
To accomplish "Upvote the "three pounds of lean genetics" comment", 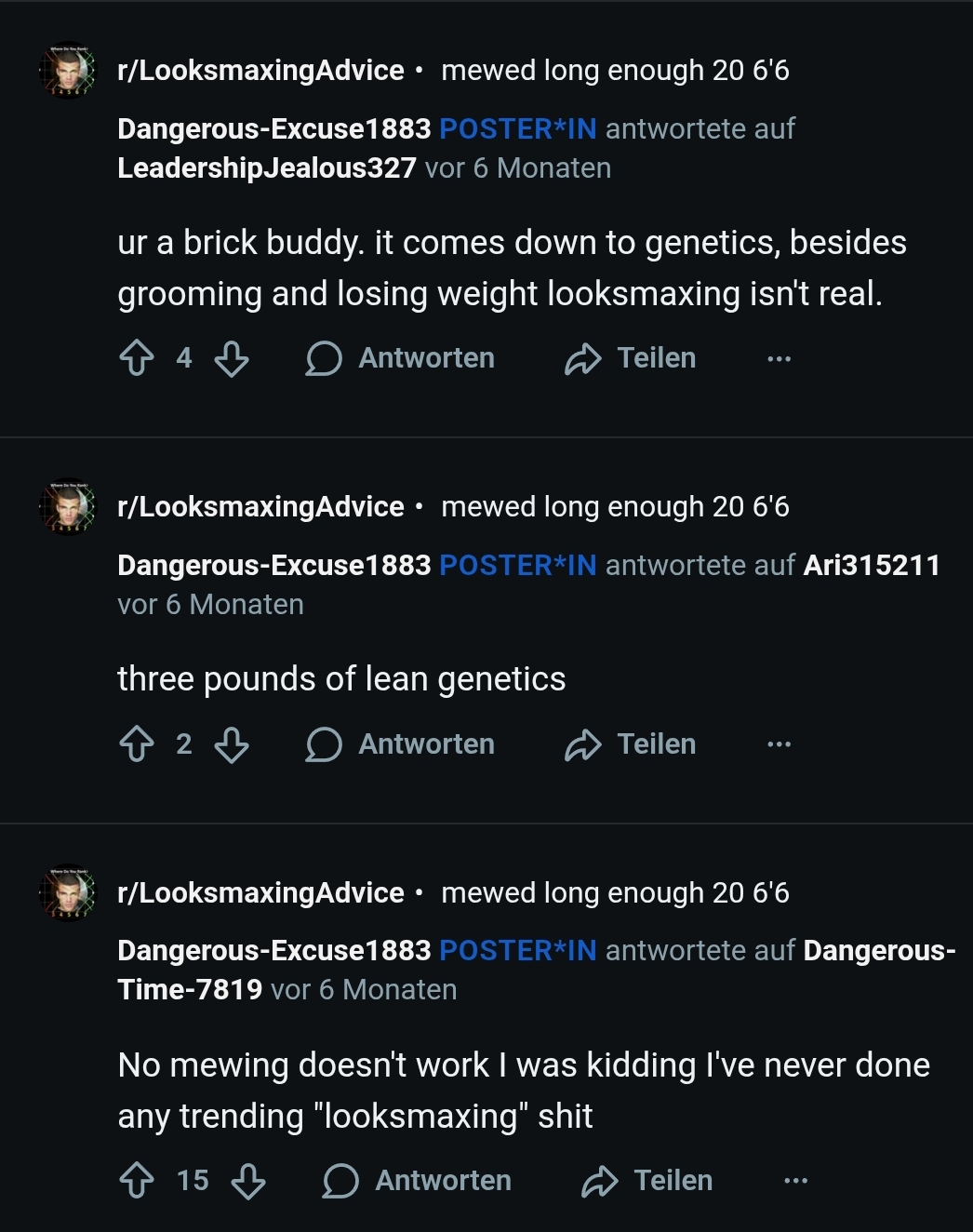I will coord(137,744).
